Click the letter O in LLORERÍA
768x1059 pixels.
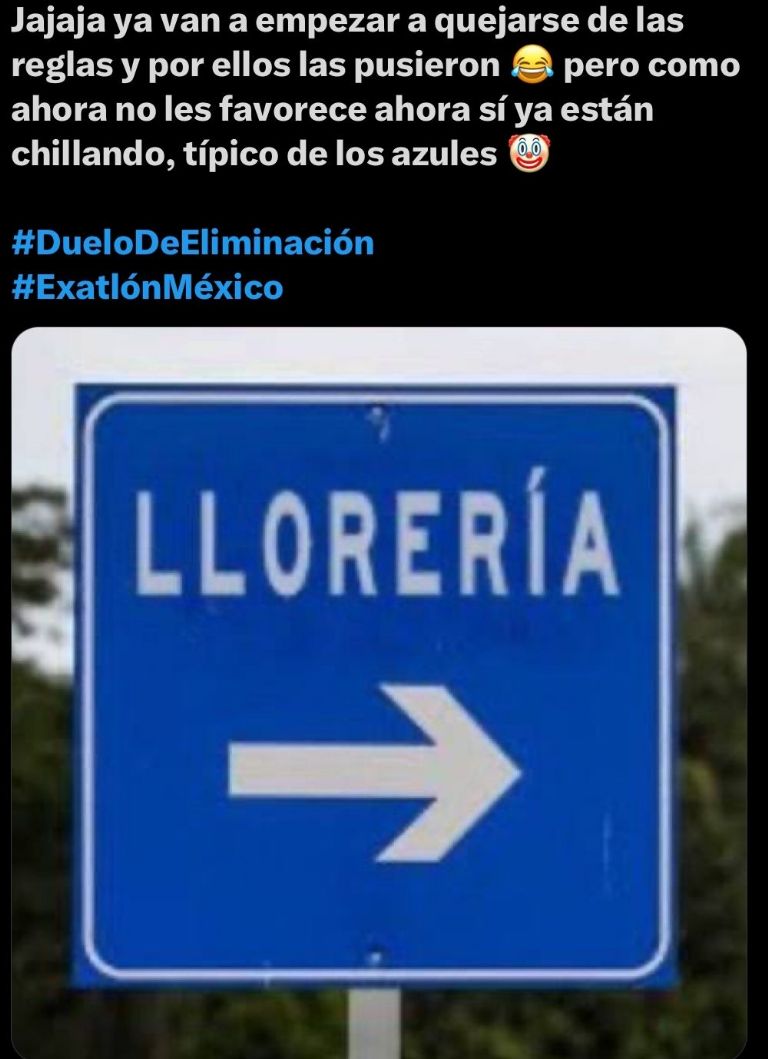[287, 543]
